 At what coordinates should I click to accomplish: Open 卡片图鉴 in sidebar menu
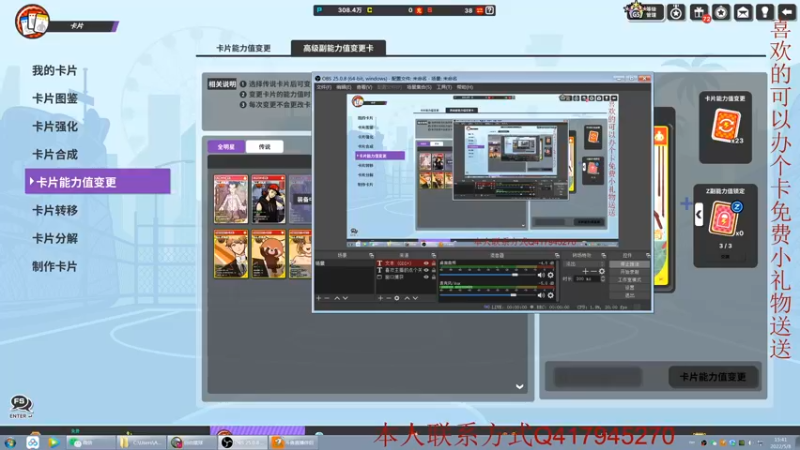[x=55, y=98]
